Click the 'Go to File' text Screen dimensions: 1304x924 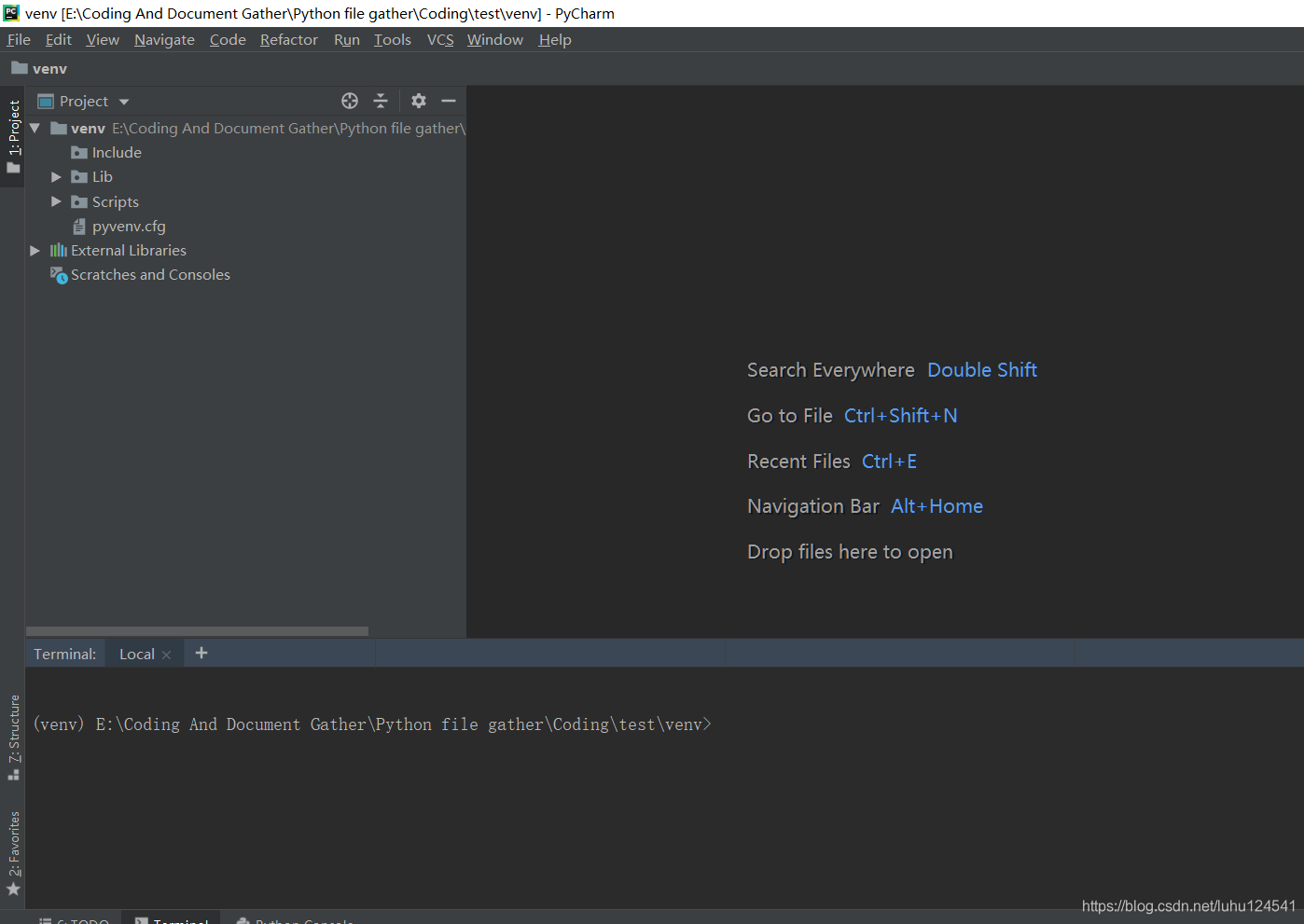coord(790,416)
